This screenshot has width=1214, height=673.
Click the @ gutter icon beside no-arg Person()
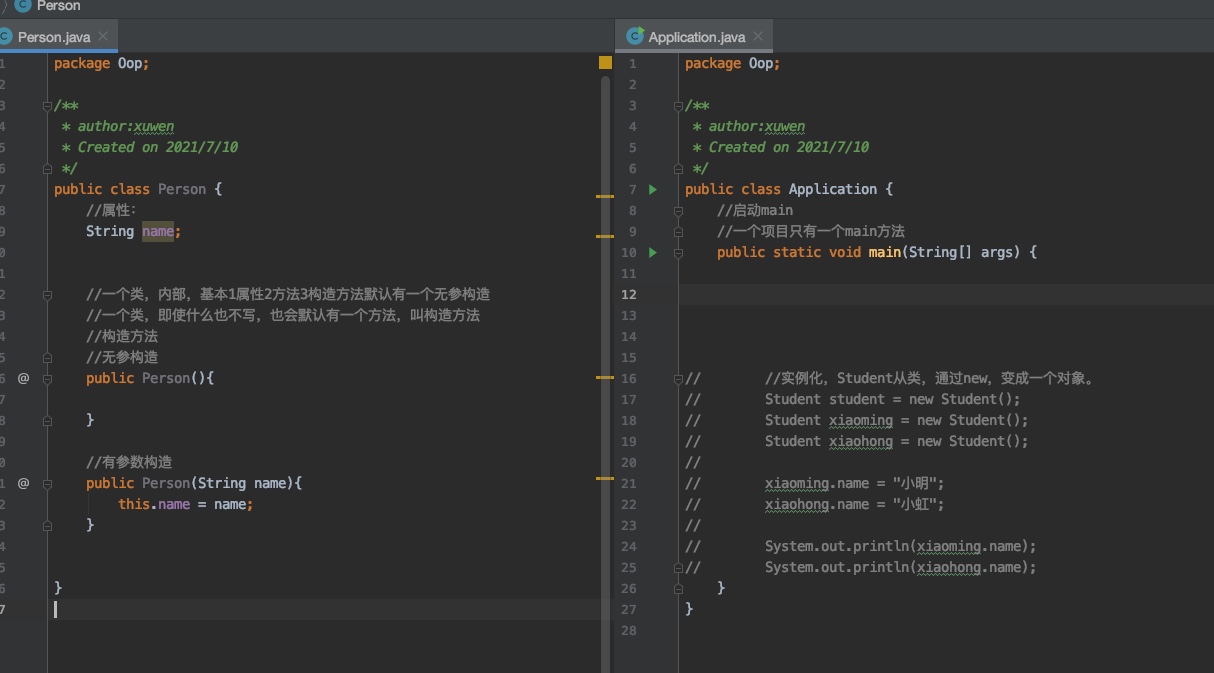(x=23, y=379)
